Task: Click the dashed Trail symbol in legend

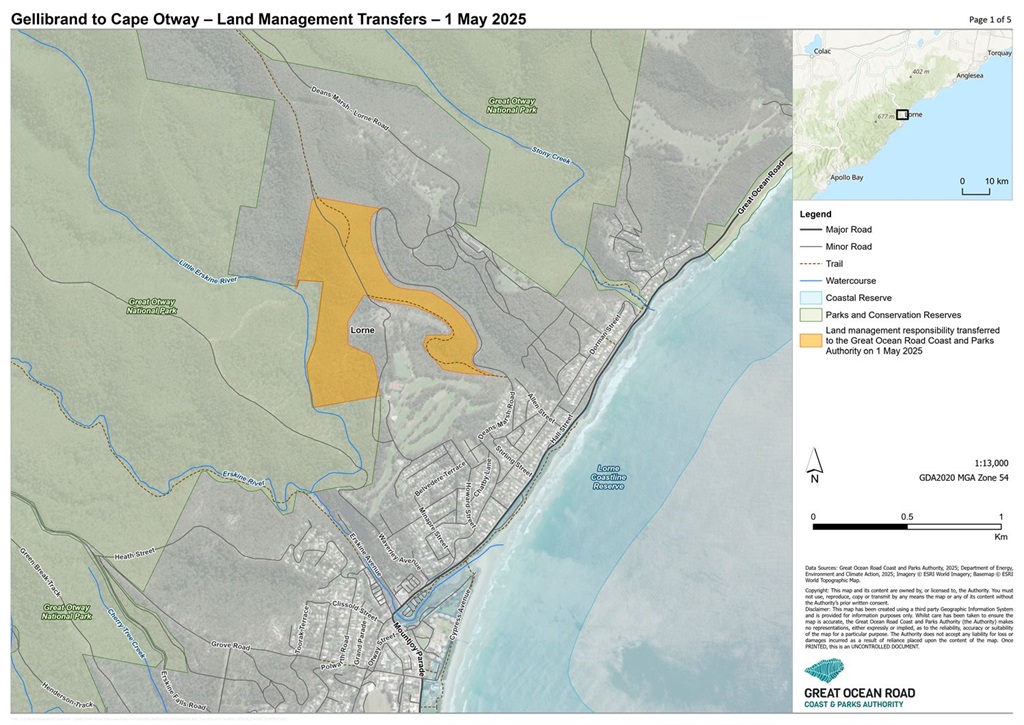Action: click(x=810, y=264)
